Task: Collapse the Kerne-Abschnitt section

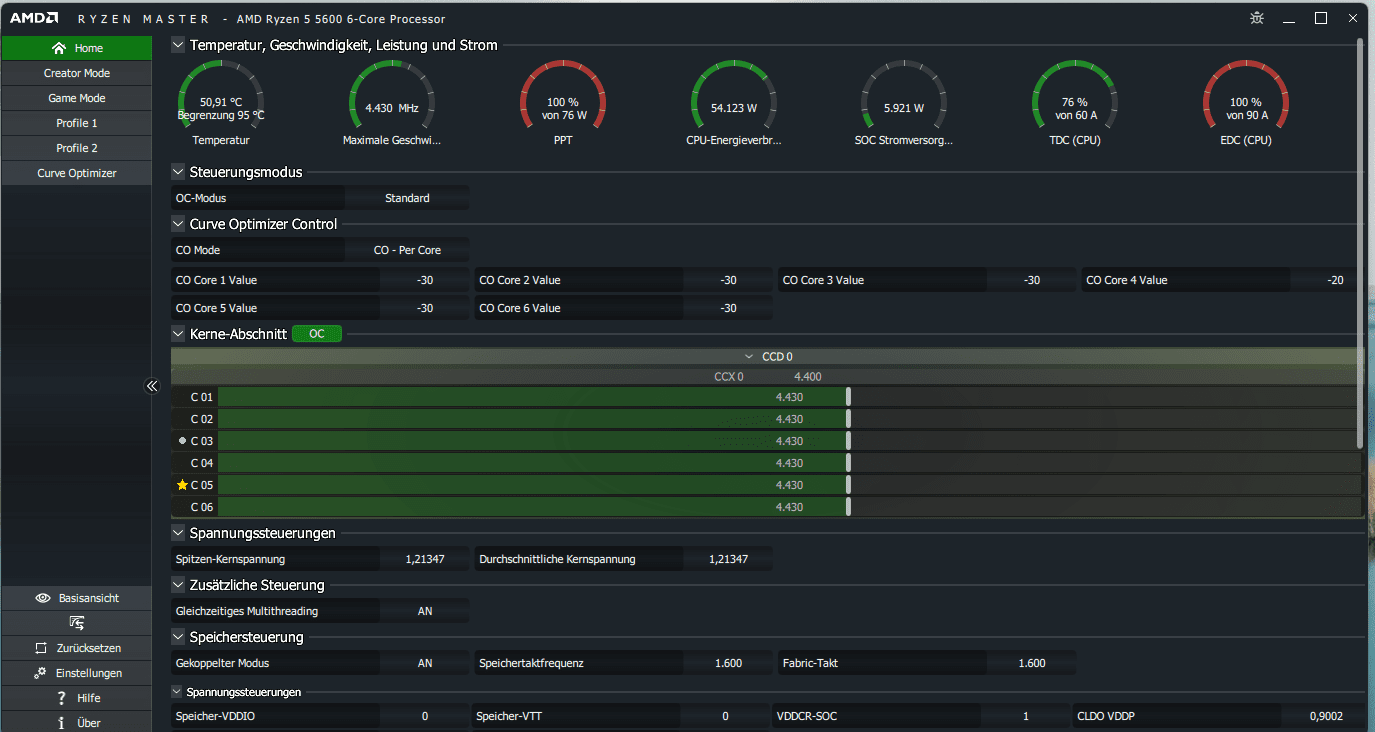Action: pos(178,334)
